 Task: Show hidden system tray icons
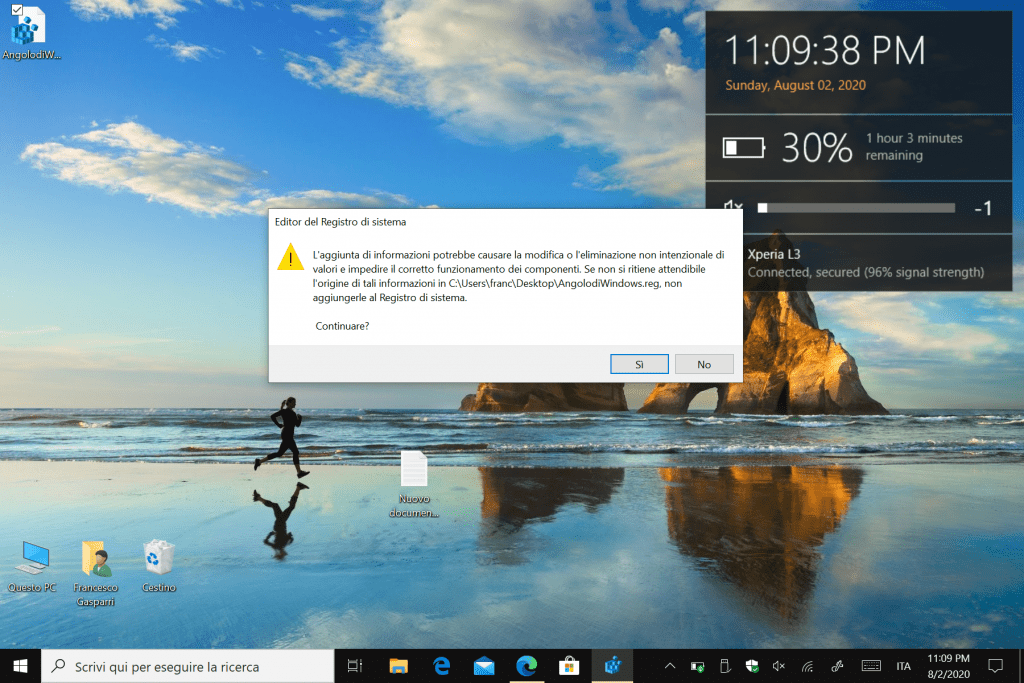point(670,666)
